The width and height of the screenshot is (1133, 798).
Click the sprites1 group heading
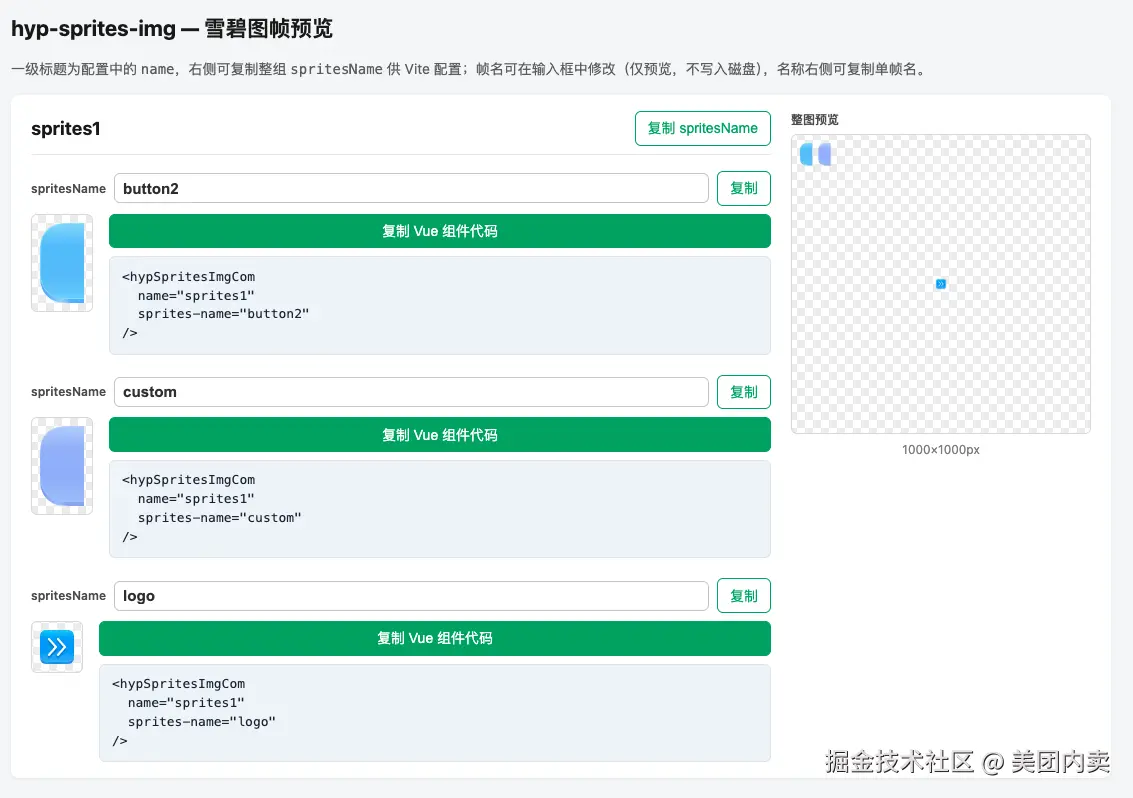[66, 129]
